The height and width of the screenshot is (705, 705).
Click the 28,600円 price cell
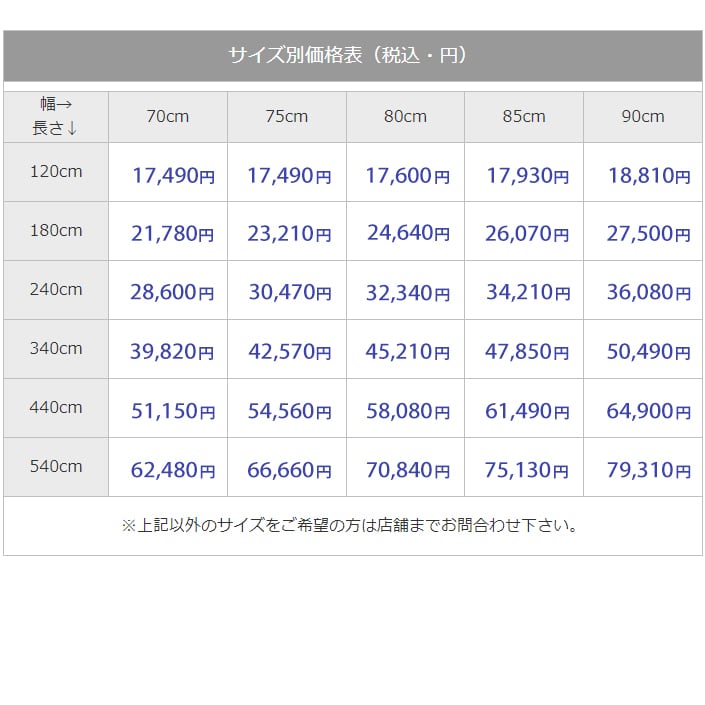172,293
